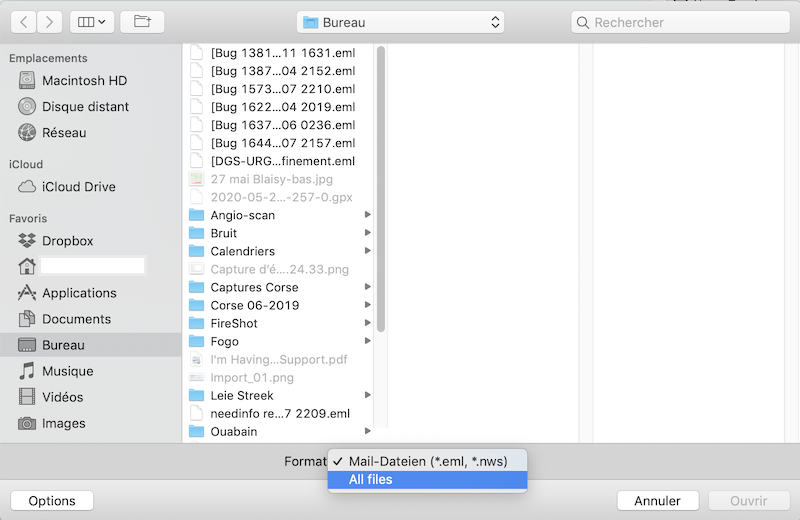The image size is (800, 520).
Task: Click the Corse 06-2019 folder icon
Action: (196, 305)
